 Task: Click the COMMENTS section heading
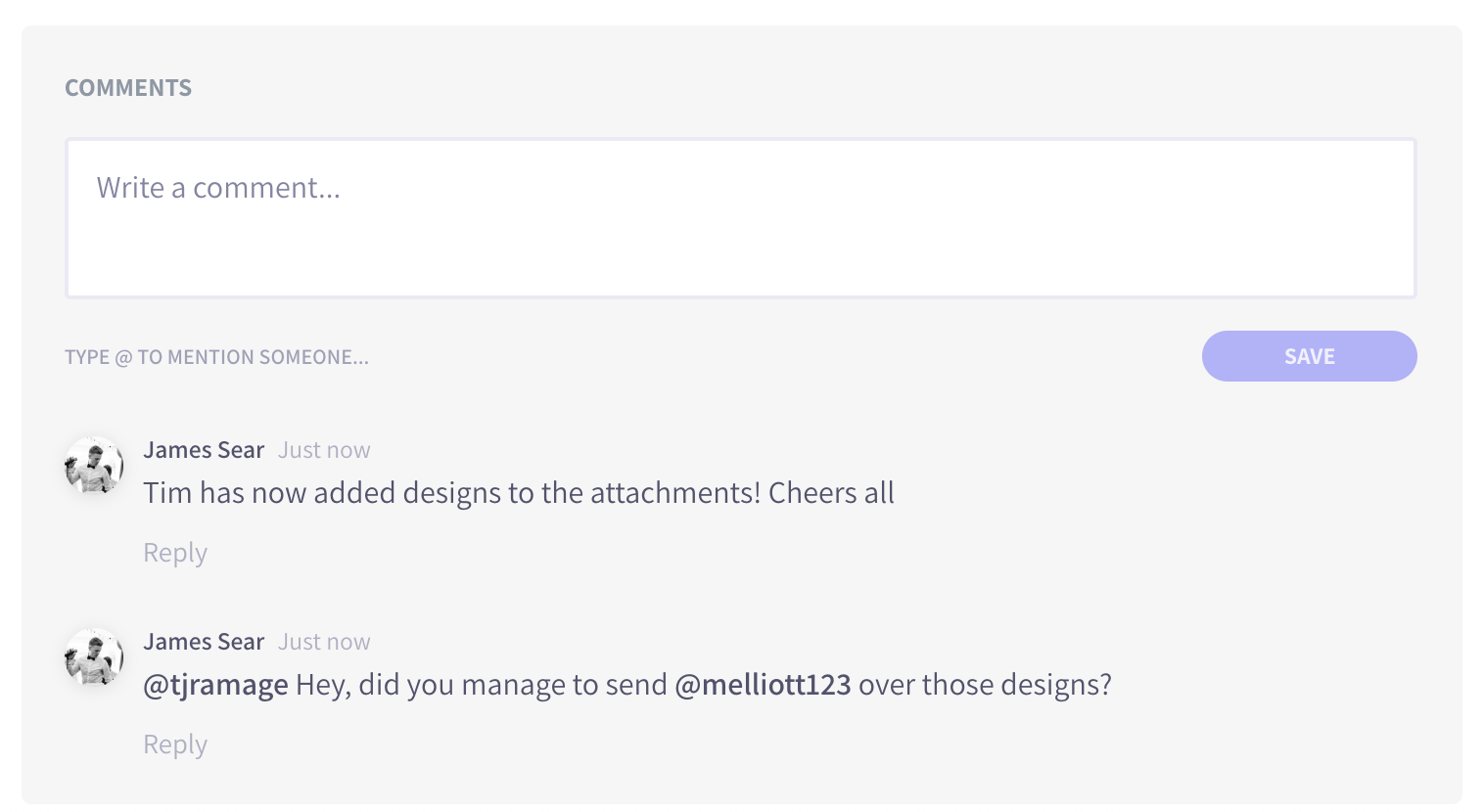(128, 88)
